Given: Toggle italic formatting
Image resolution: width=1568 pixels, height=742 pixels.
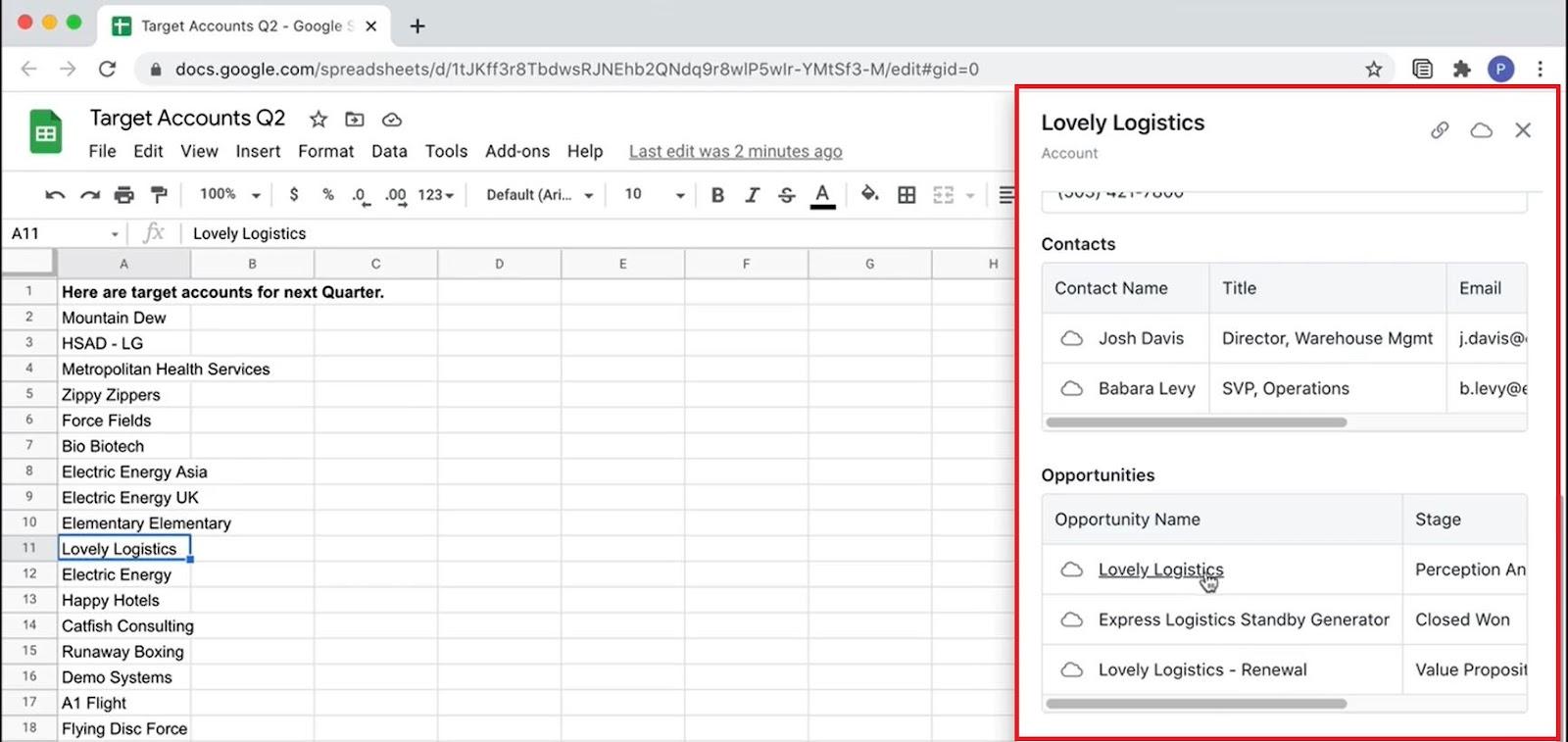Looking at the screenshot, I should click(x=752, y=195).
